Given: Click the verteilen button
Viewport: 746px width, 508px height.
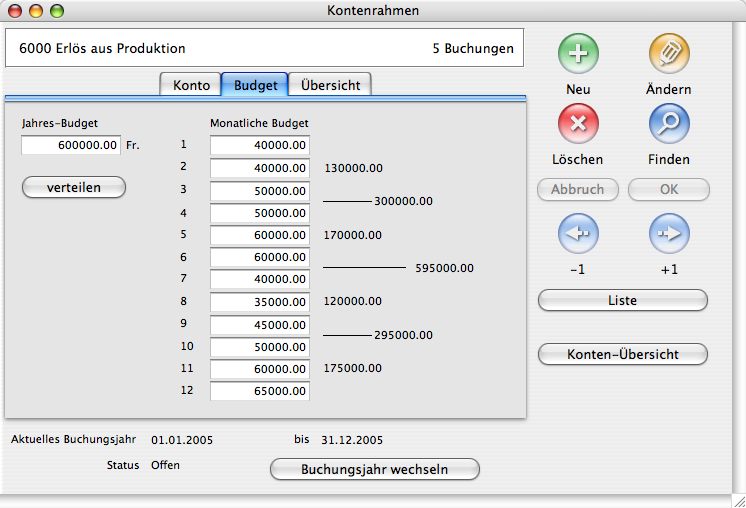Looking at the screenshot, I should pyautogui.click(x=74, y=187).
